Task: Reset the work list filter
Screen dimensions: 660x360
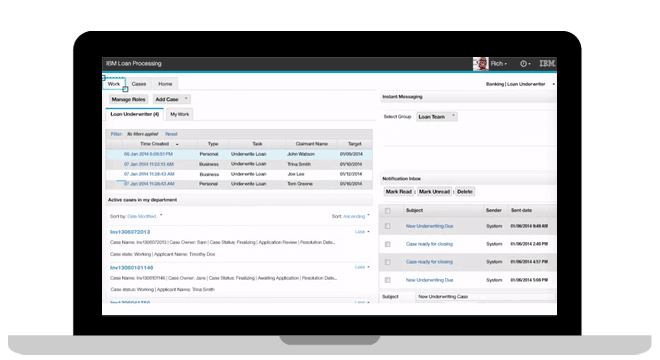Action: click(171, 134)
